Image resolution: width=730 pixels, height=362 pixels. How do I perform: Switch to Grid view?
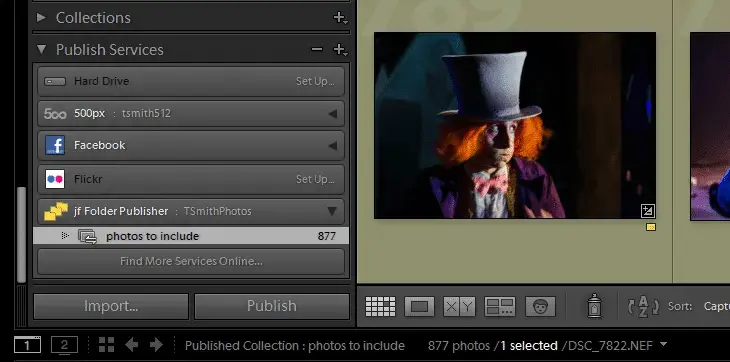click(380, 307)
